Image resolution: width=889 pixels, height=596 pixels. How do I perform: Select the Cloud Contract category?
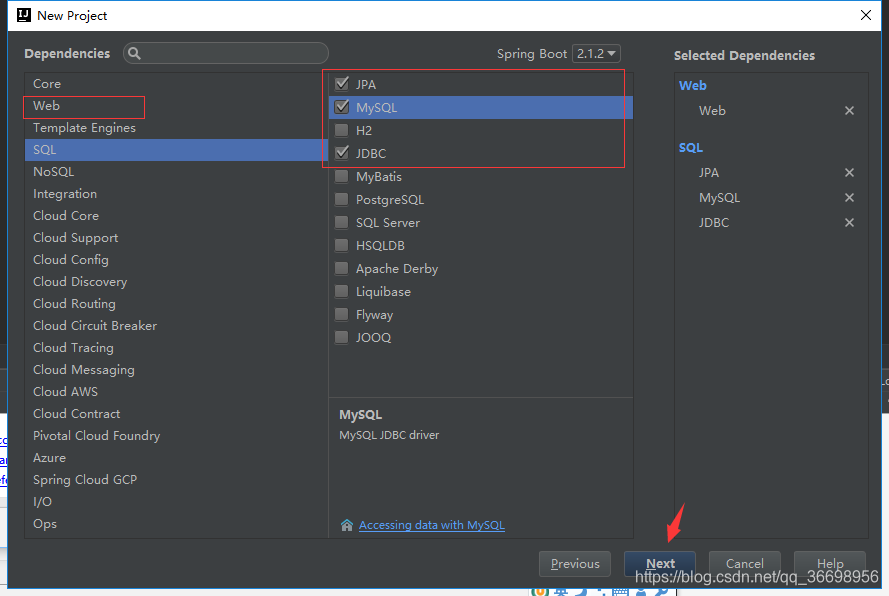[x=176, y=414]
